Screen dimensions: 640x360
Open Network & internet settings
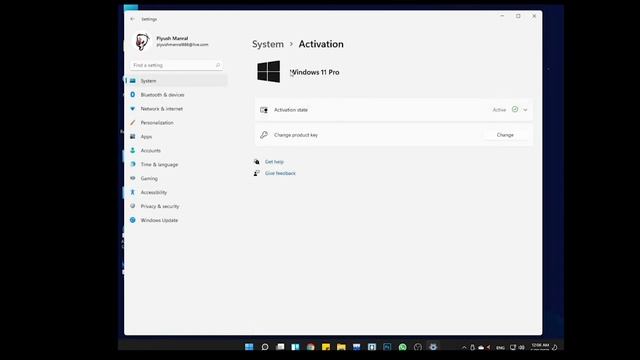[177, 109]
